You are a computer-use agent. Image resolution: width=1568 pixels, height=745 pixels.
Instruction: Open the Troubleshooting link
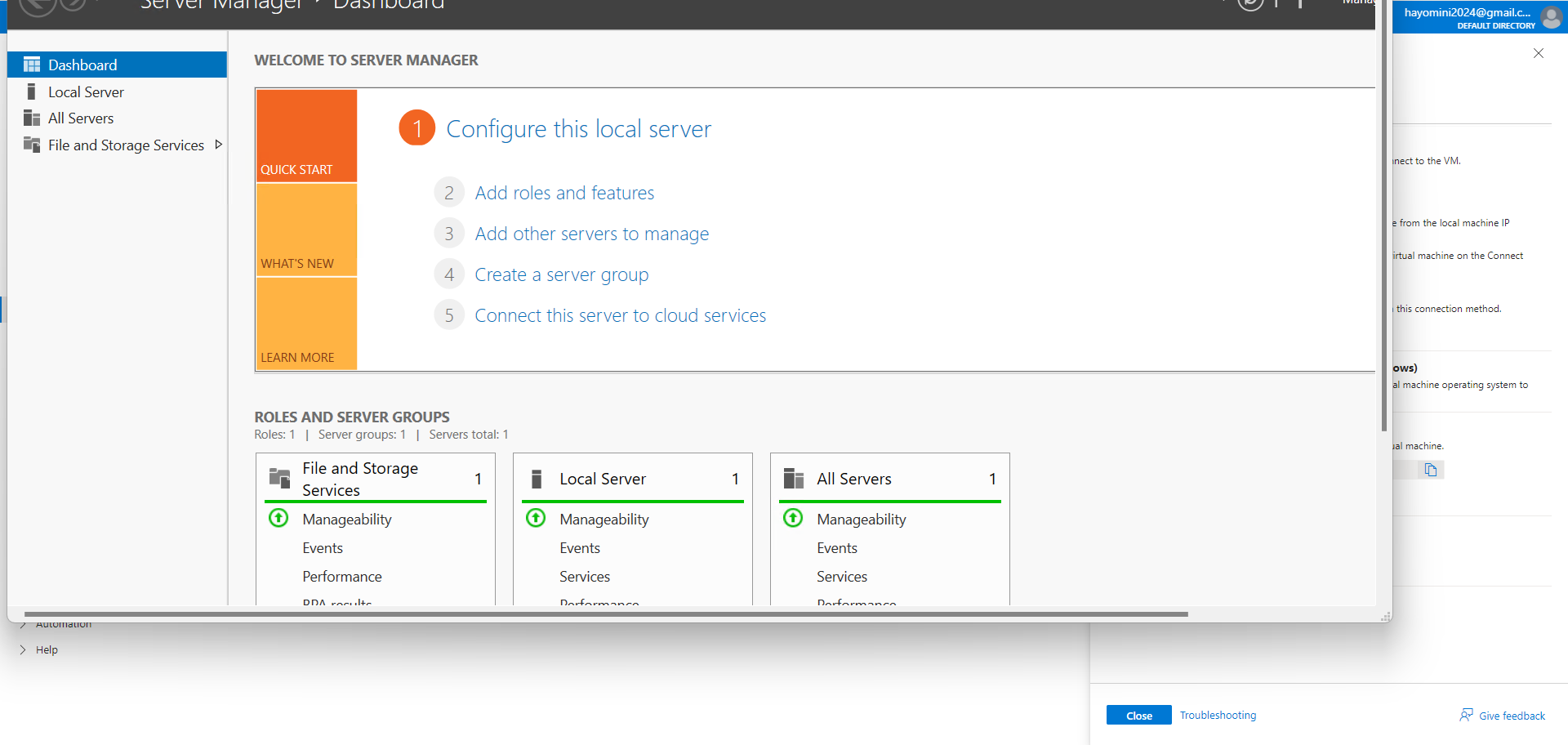1218,715
